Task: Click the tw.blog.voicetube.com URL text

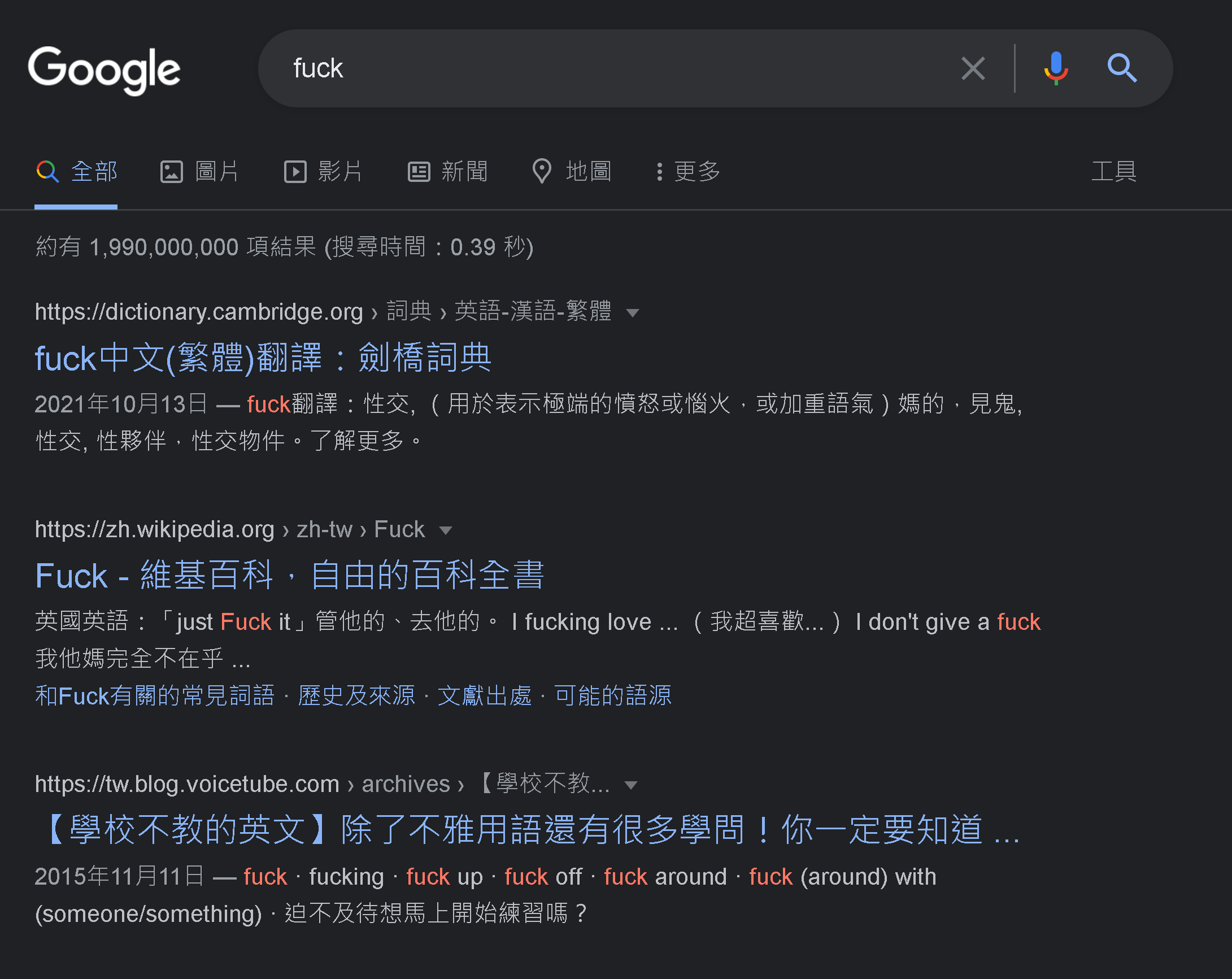Action: [188, 784]
